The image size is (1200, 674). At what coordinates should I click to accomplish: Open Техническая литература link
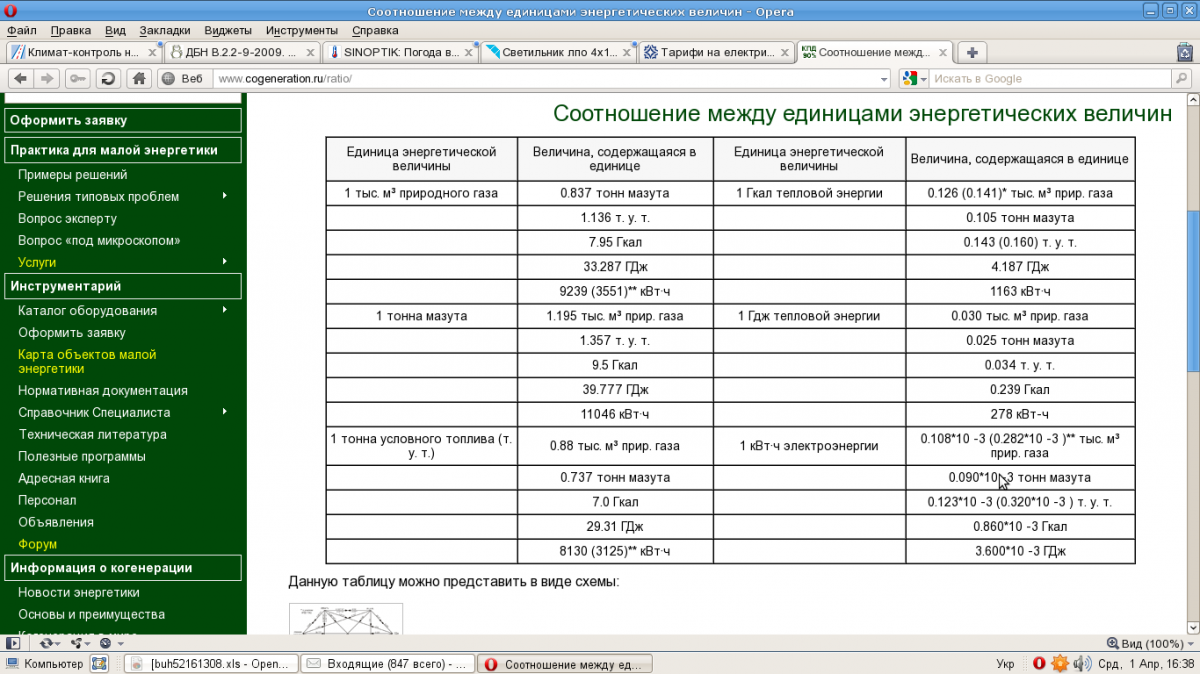[x=93, y=434]
